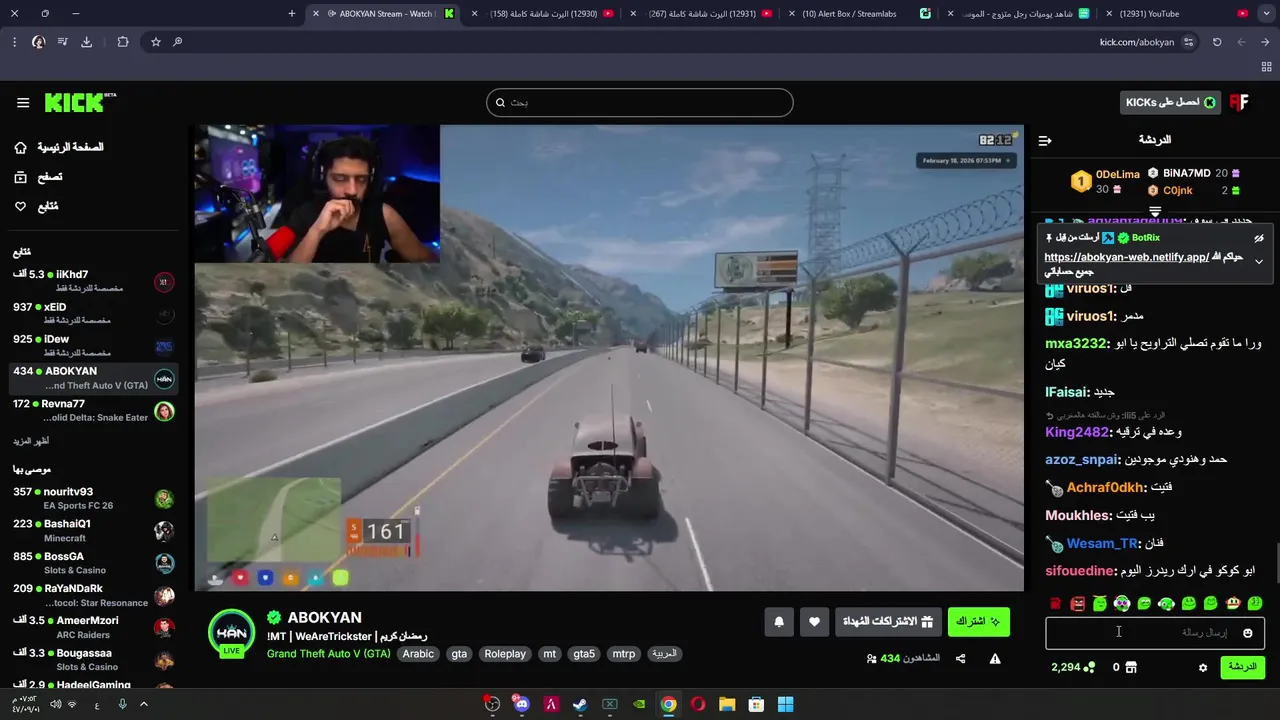Viewport: 1280px width, 720px height.
Task: Select iiKhd7 channel in followed list
Action: tap(94, 281)
